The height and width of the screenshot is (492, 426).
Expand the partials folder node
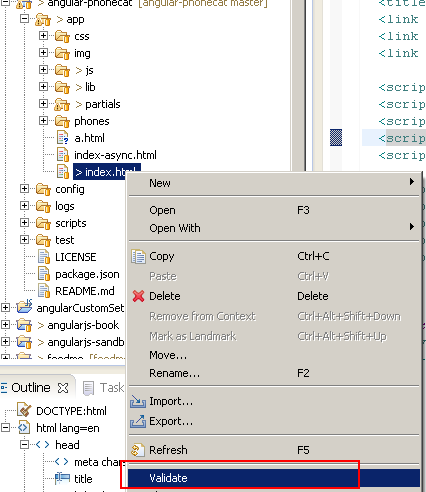(x=43, y=103)
